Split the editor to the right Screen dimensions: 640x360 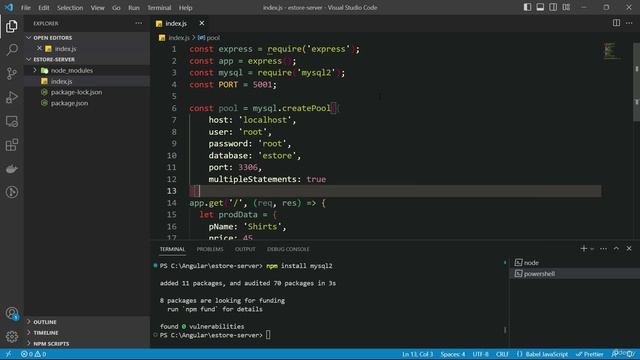coord(616,23)
